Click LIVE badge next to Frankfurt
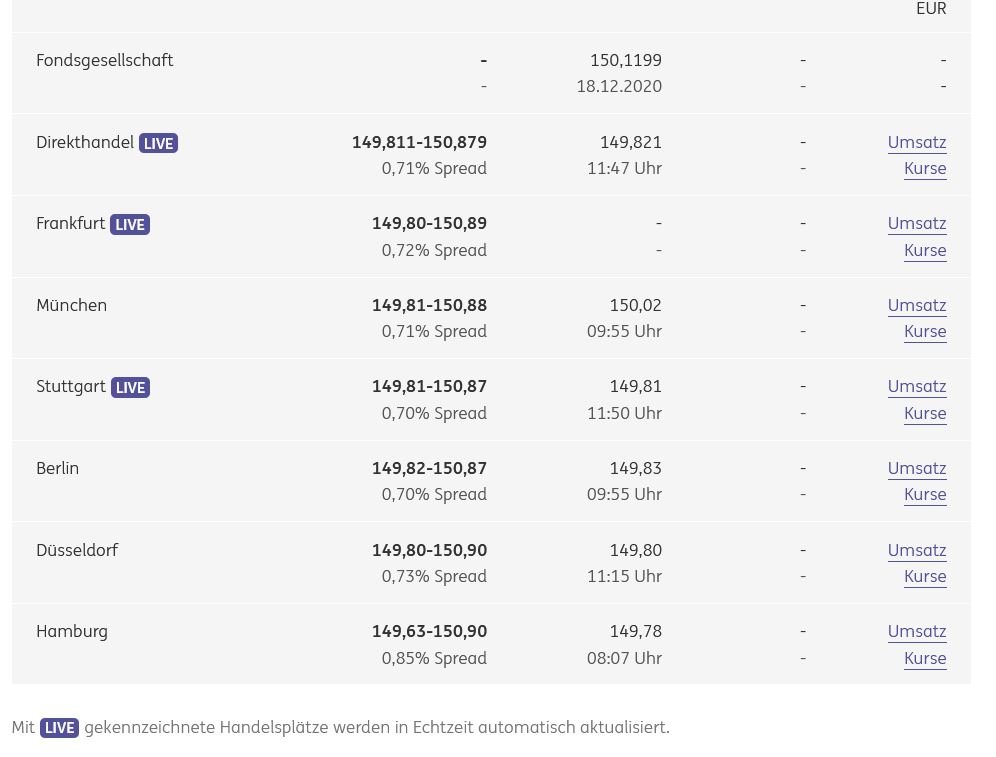Screen dimensions: 996x757 point(130,225)
